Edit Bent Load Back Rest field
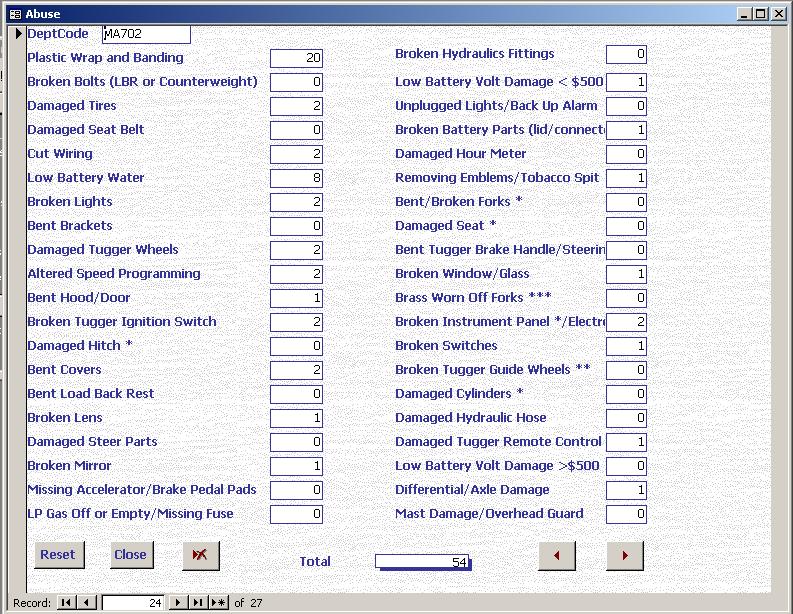 (x=296, y=394)
